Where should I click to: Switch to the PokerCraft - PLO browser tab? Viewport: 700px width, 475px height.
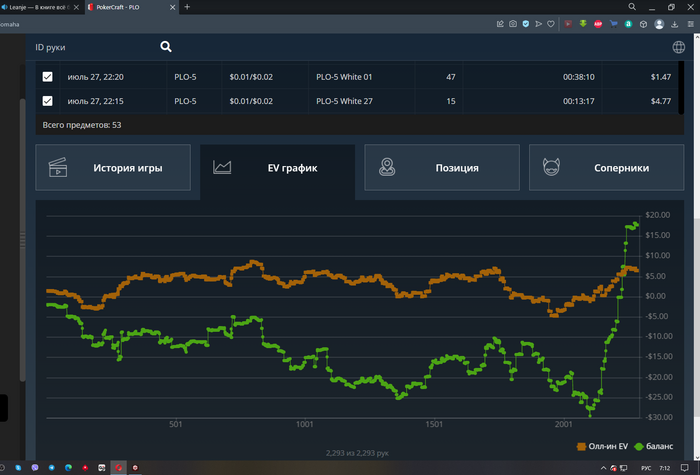[x=132, y=7]
